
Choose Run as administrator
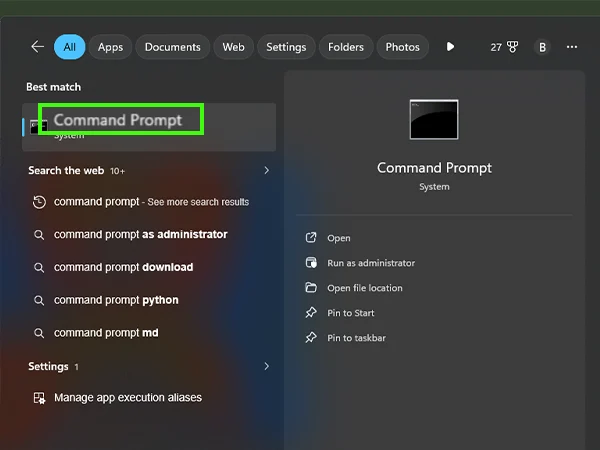(371, 263)
